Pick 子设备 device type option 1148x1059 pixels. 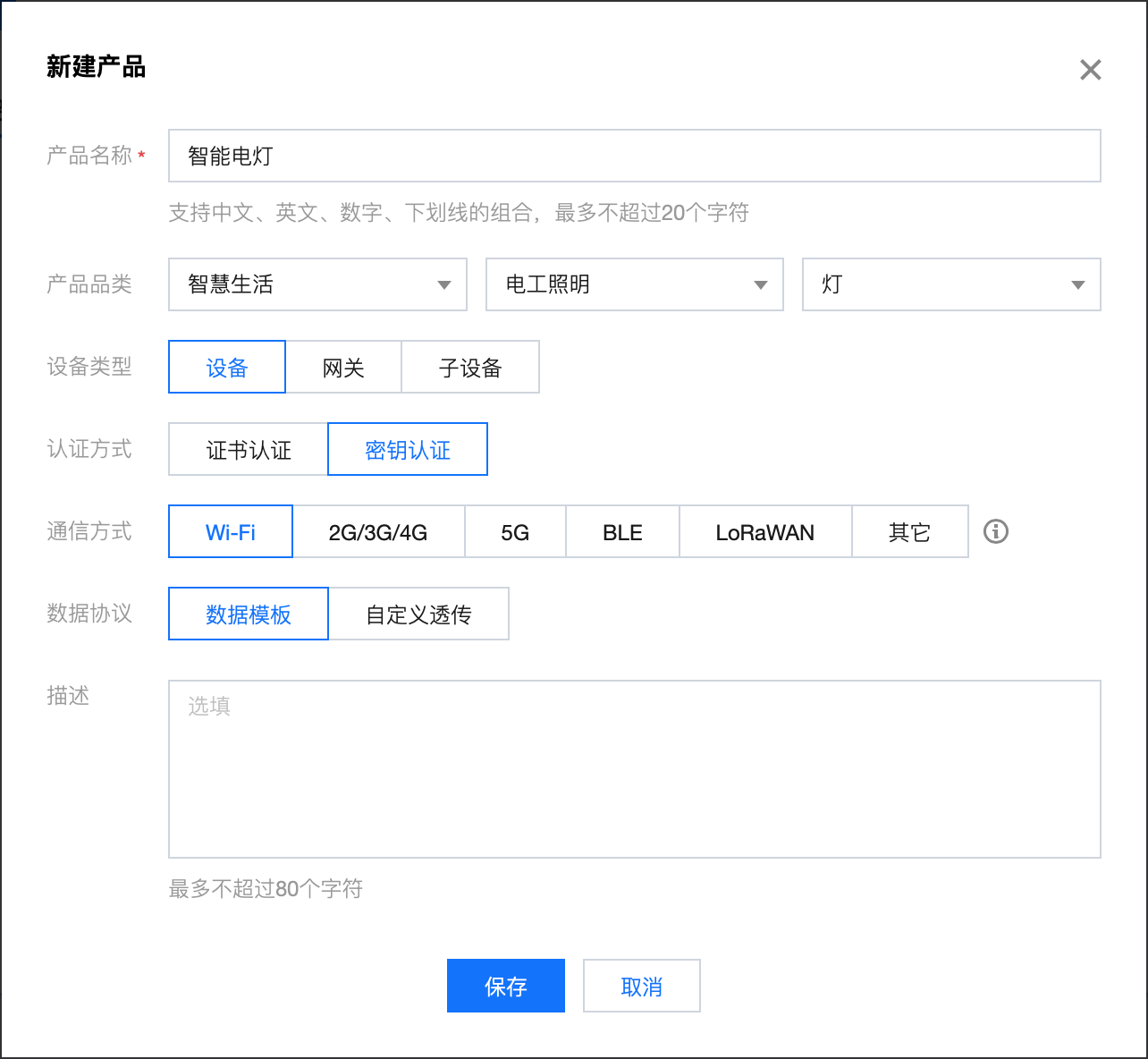[470, 367]
